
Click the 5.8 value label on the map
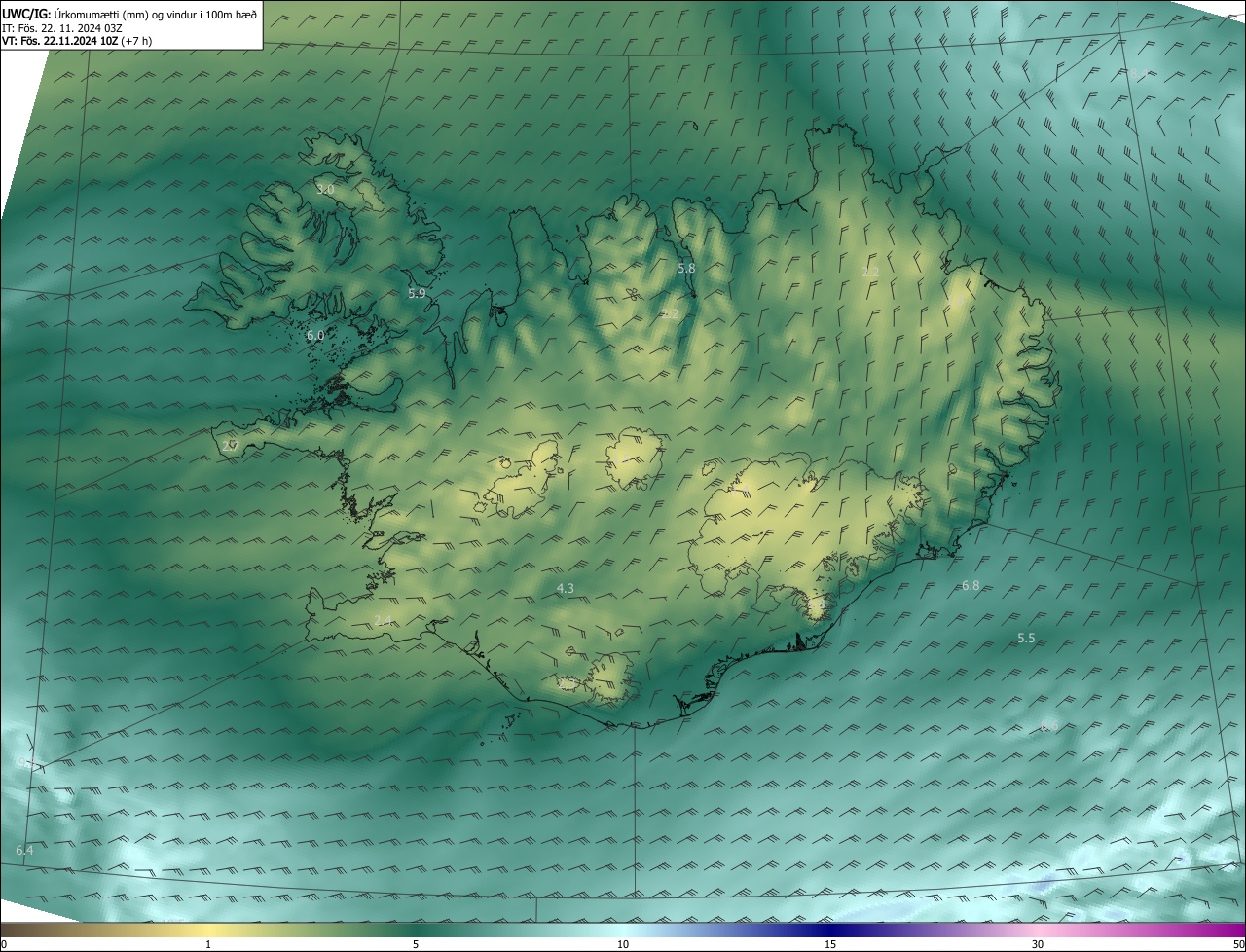(x=686, y=268)
